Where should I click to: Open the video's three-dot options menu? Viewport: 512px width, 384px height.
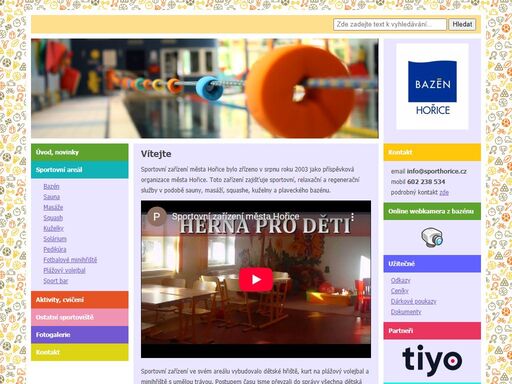point(352,217)
